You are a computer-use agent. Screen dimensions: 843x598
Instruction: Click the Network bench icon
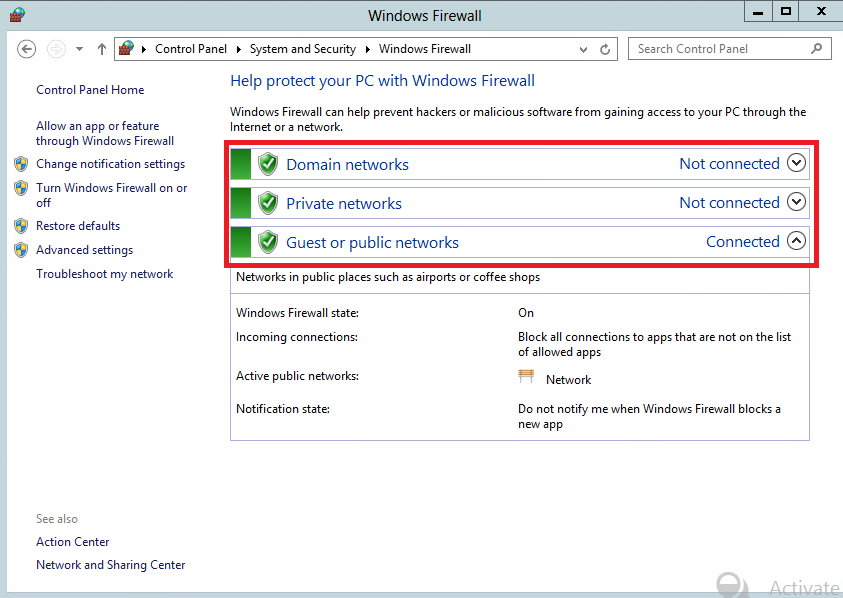click(x=526, y=376)
